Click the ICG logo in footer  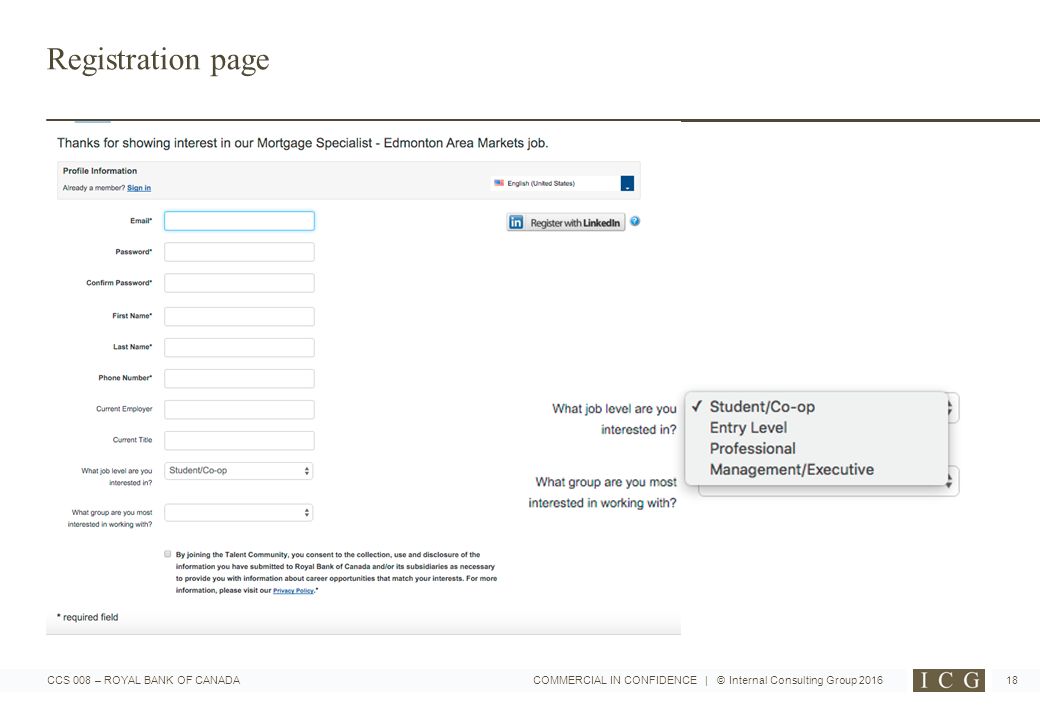pyautogui.click(x=948, y=680)
